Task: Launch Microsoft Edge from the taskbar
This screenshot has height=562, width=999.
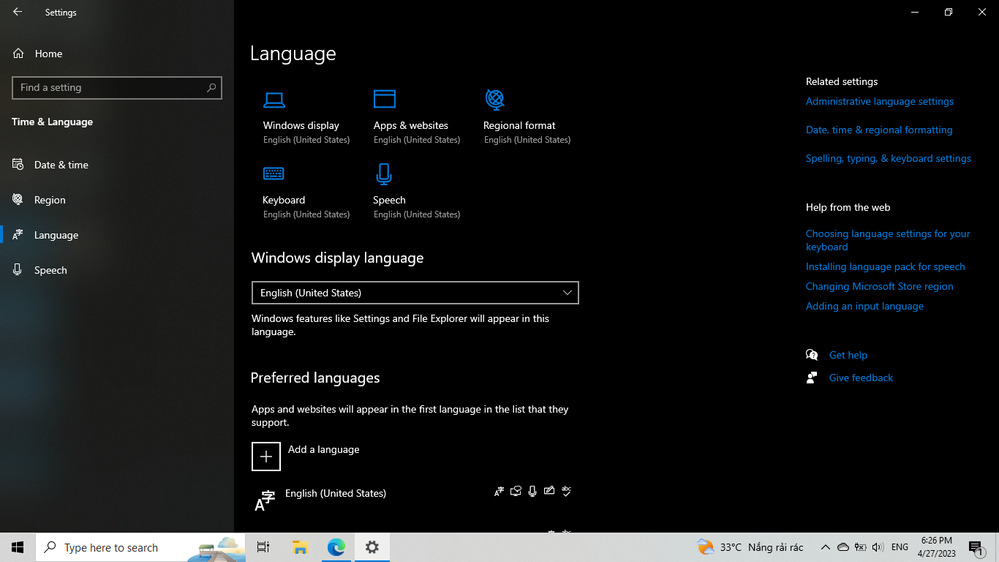Action: (x=336, y=547)
